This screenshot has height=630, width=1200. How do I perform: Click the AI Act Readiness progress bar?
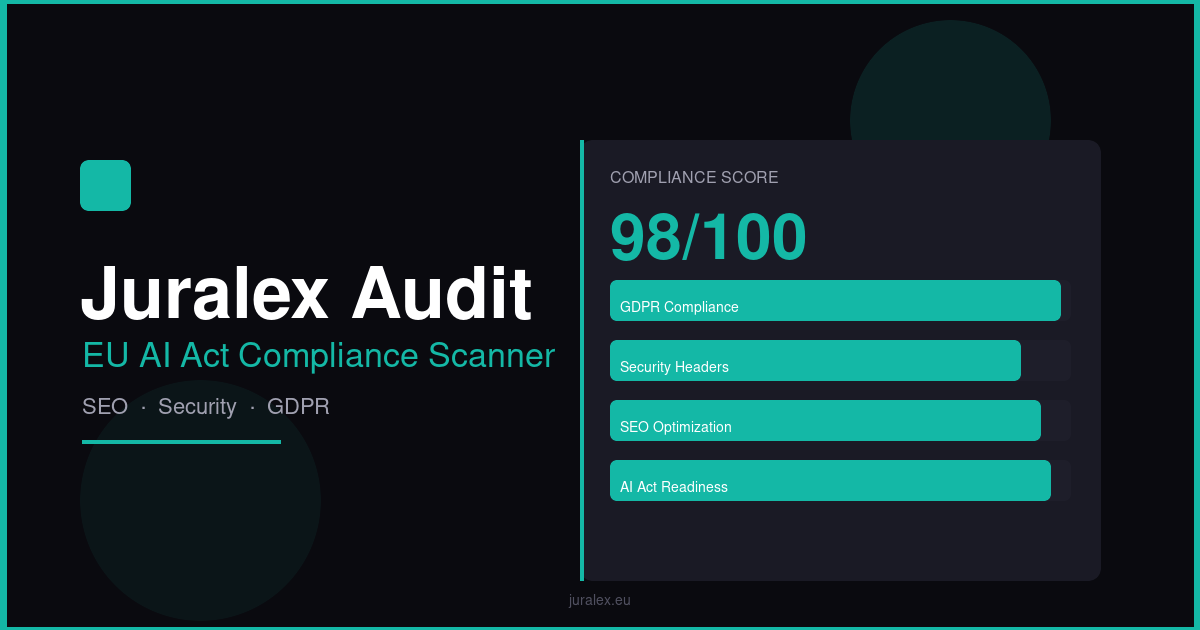pos(830,480)
